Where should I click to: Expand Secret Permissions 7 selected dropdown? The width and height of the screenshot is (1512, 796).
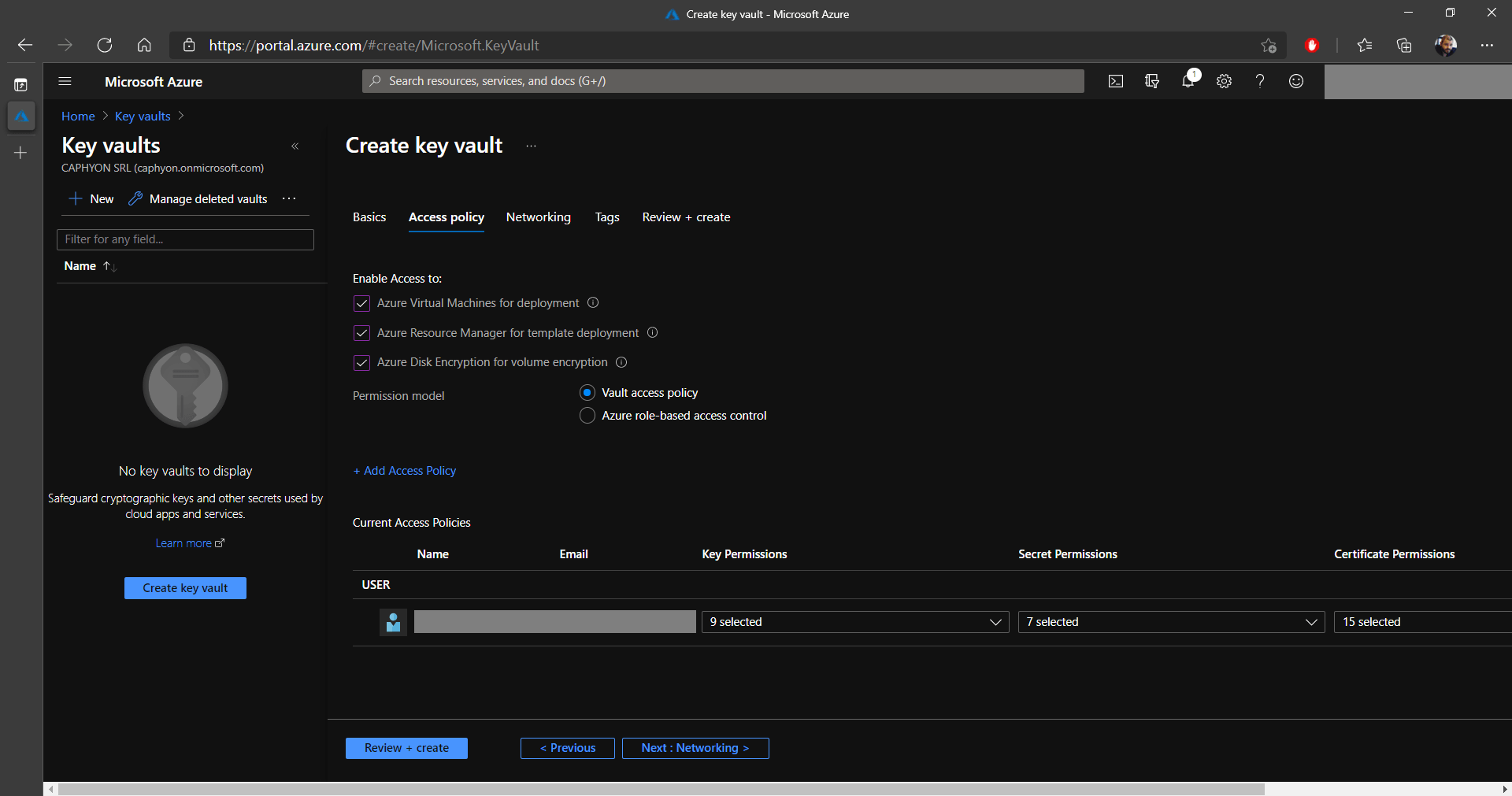tap(1172, 622)
